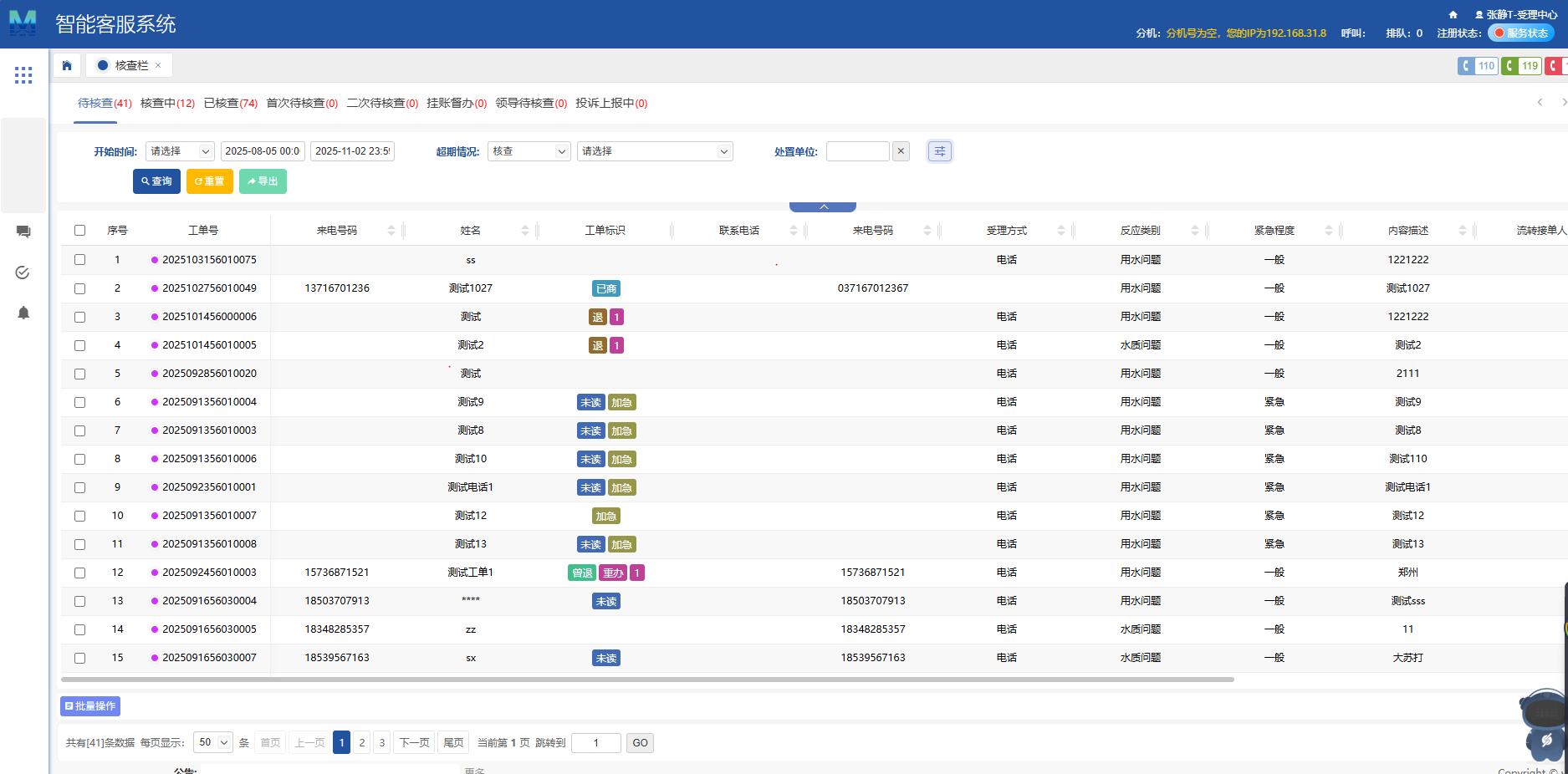
Task: Open the check-circle task sidebar icon
Action: (23, 272)
